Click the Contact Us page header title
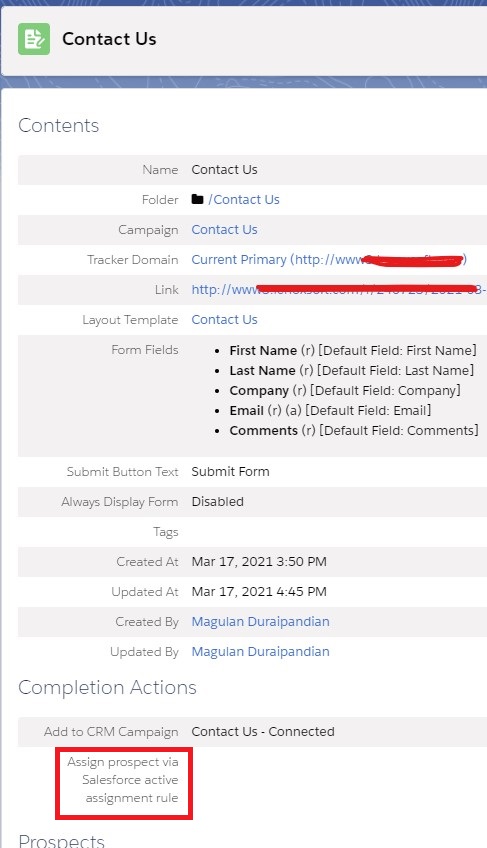Screen dimensions: 487x848 [109, 39]
